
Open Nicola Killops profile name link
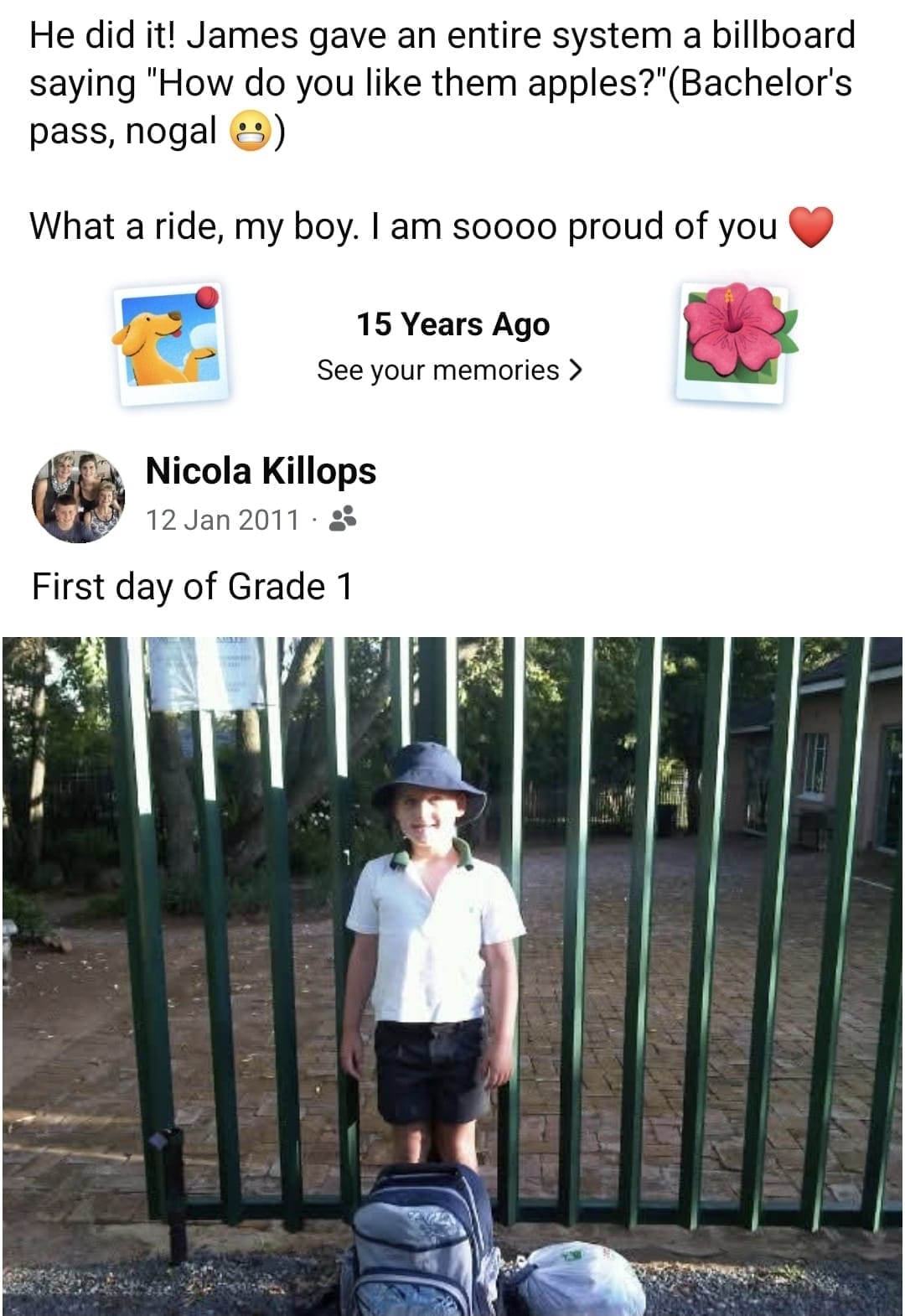click(x=261, y=471)
